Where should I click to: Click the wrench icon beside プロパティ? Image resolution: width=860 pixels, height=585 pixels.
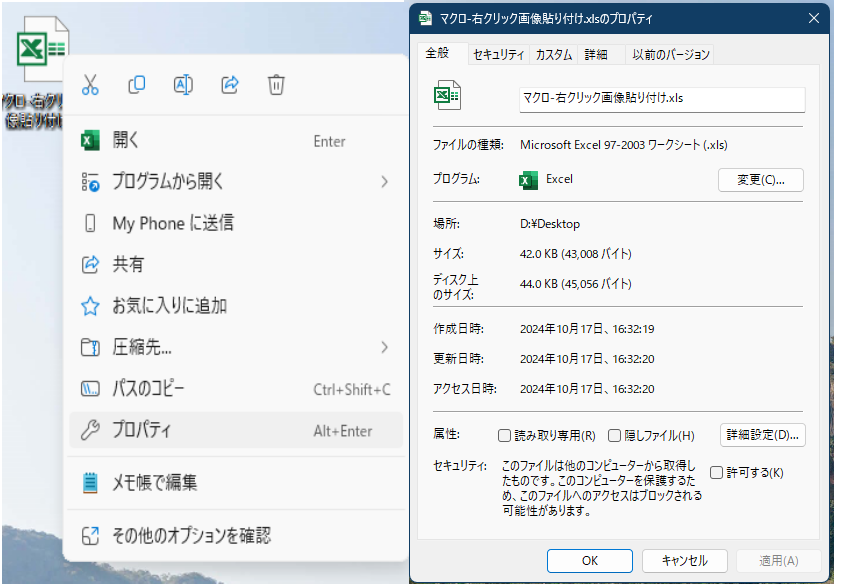coord(91,431)
